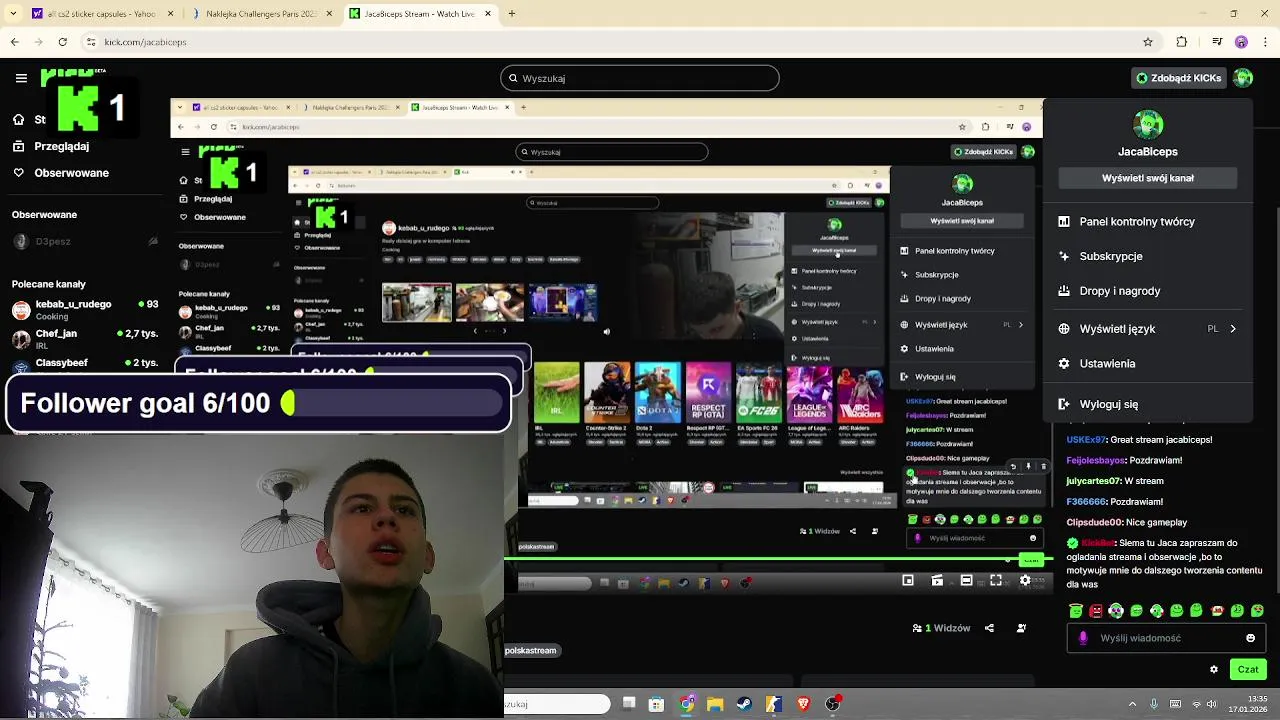Open the Chef_jan recommended channel in the outermost sidebar

pos(84,338)
